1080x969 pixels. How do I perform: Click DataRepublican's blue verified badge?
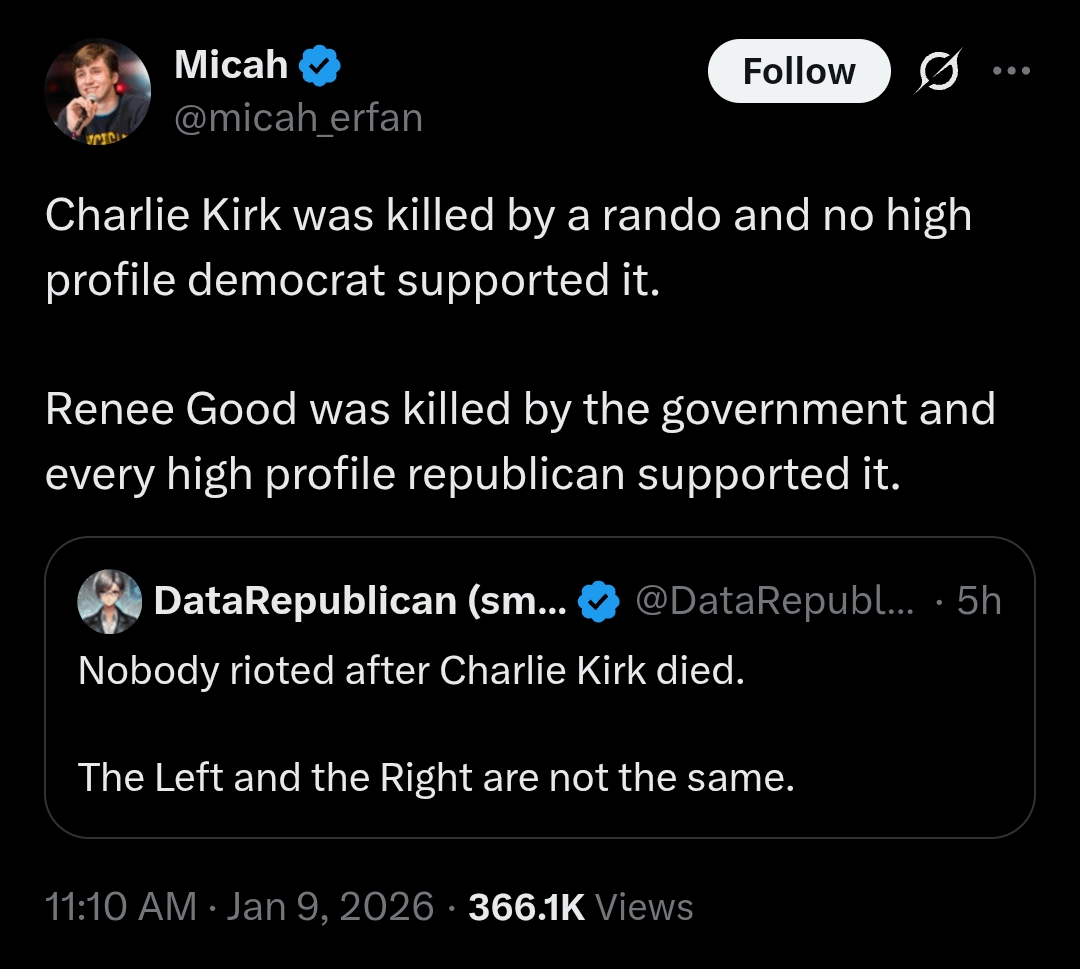click(x=597, y=601)
